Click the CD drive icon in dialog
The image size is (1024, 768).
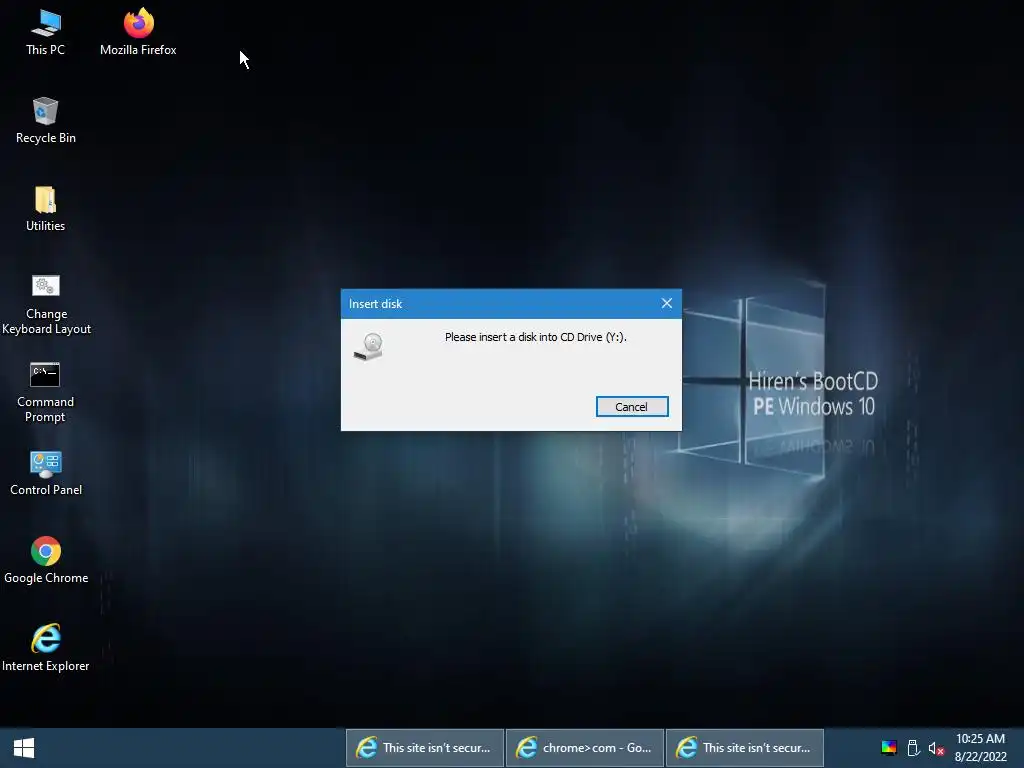click(x=369, y=347)
